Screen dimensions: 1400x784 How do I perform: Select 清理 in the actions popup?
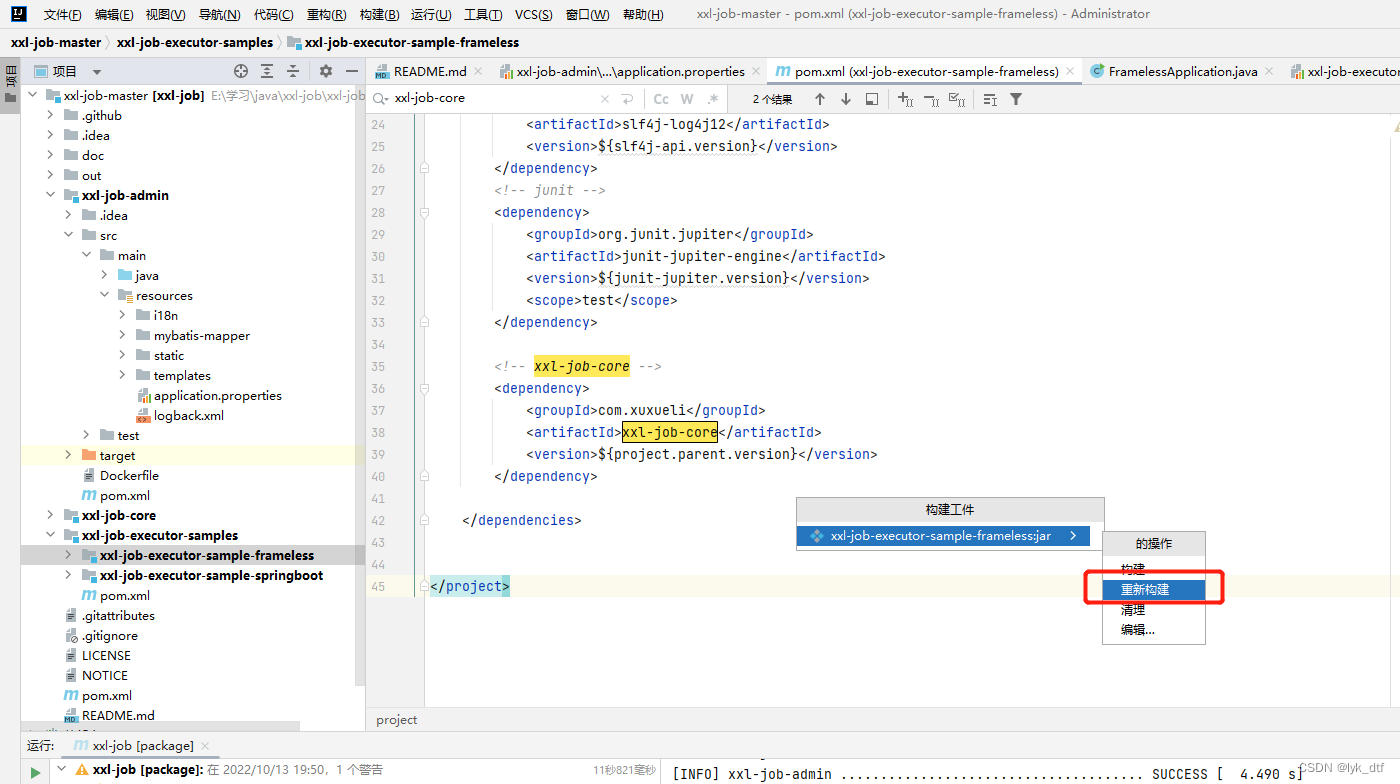1154,609
